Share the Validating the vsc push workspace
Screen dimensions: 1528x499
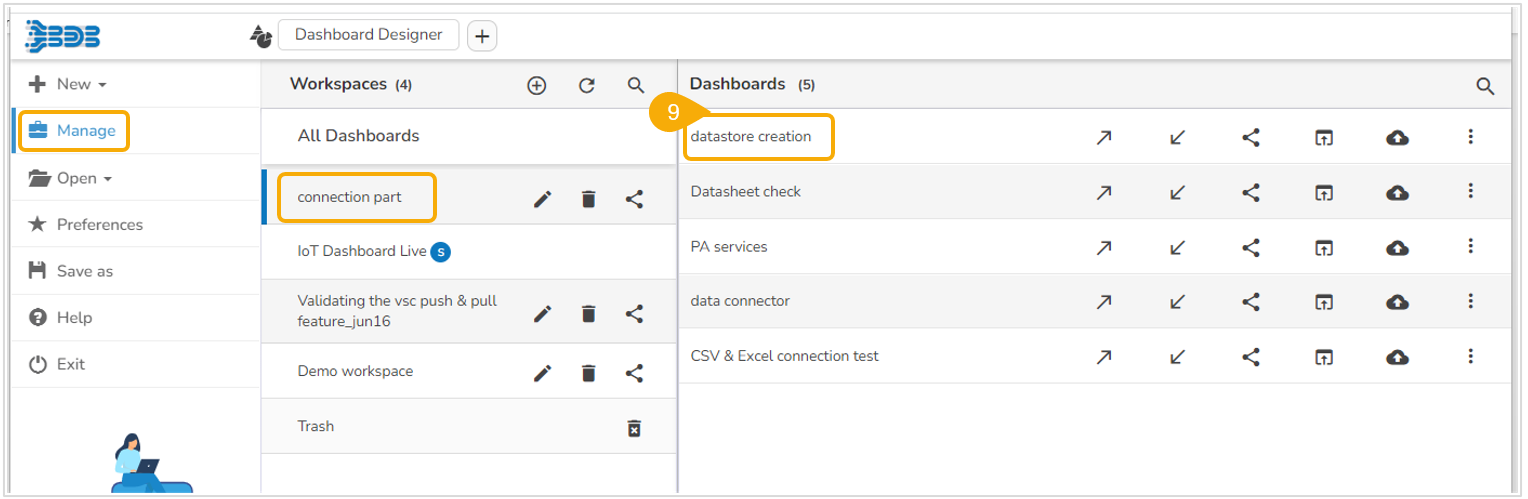click(x=634, y=314)
